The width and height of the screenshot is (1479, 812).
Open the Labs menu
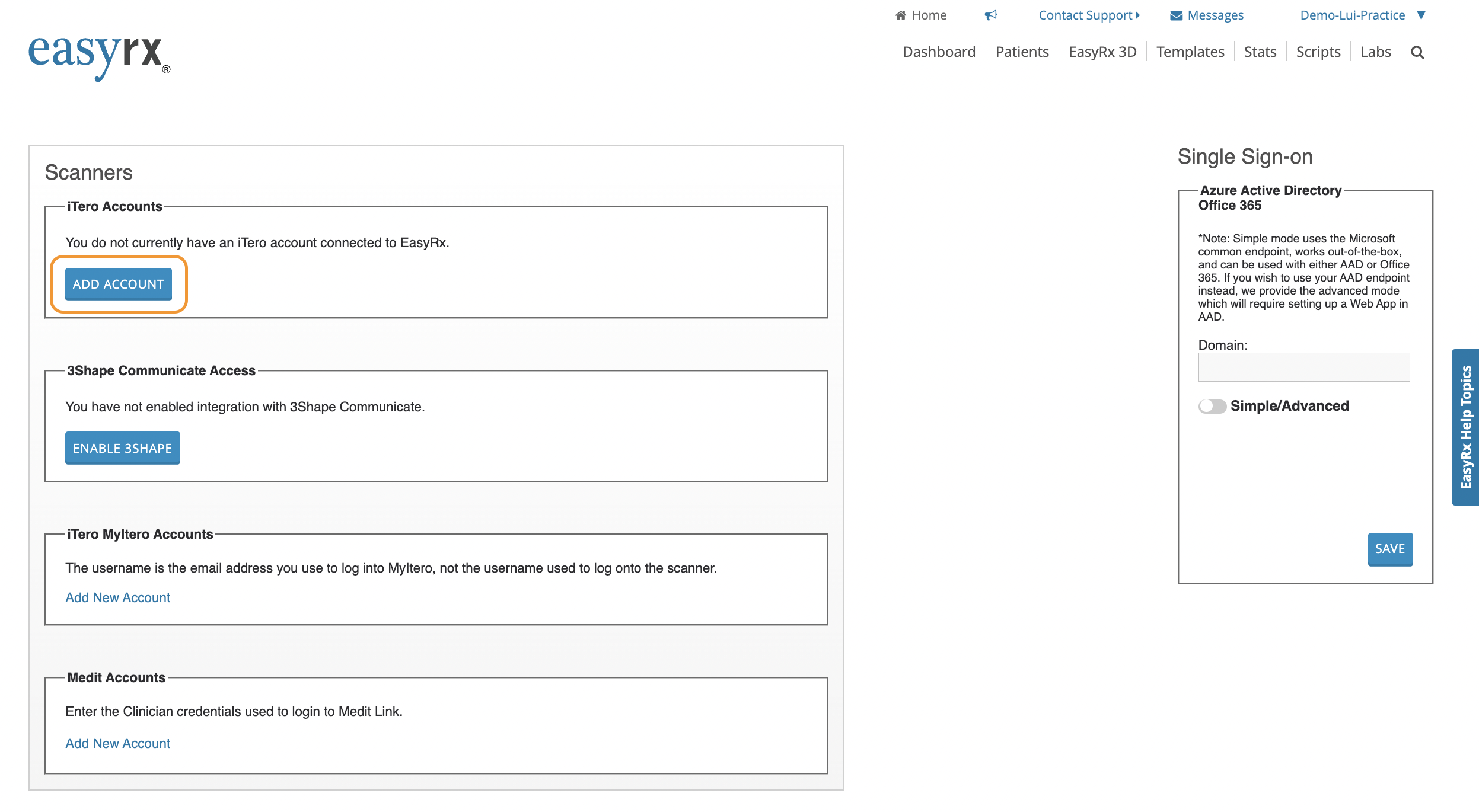tap(1376, 52)
